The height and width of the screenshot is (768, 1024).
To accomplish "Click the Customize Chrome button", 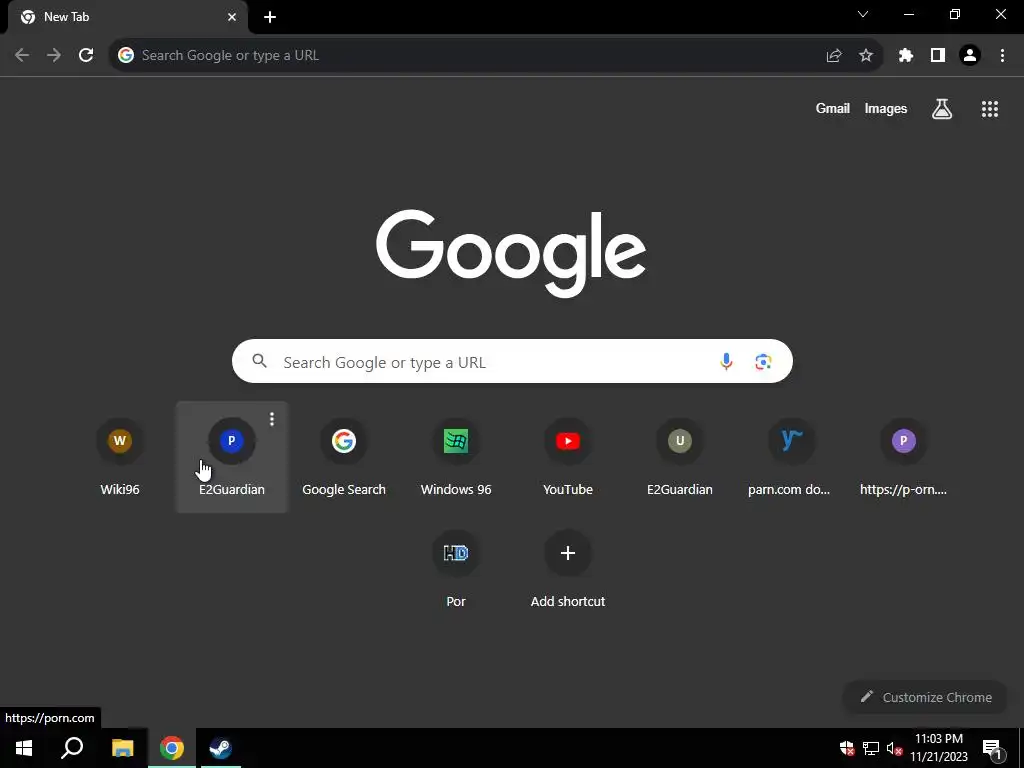I will pyautogui.click(x=925, y=697).
